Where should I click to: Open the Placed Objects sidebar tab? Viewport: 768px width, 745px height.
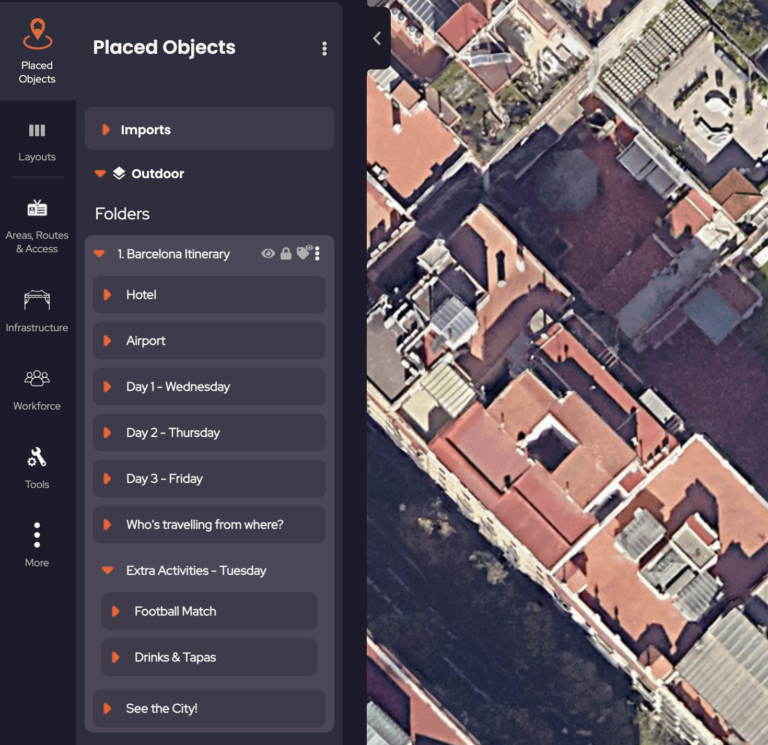tap(37, 50)
